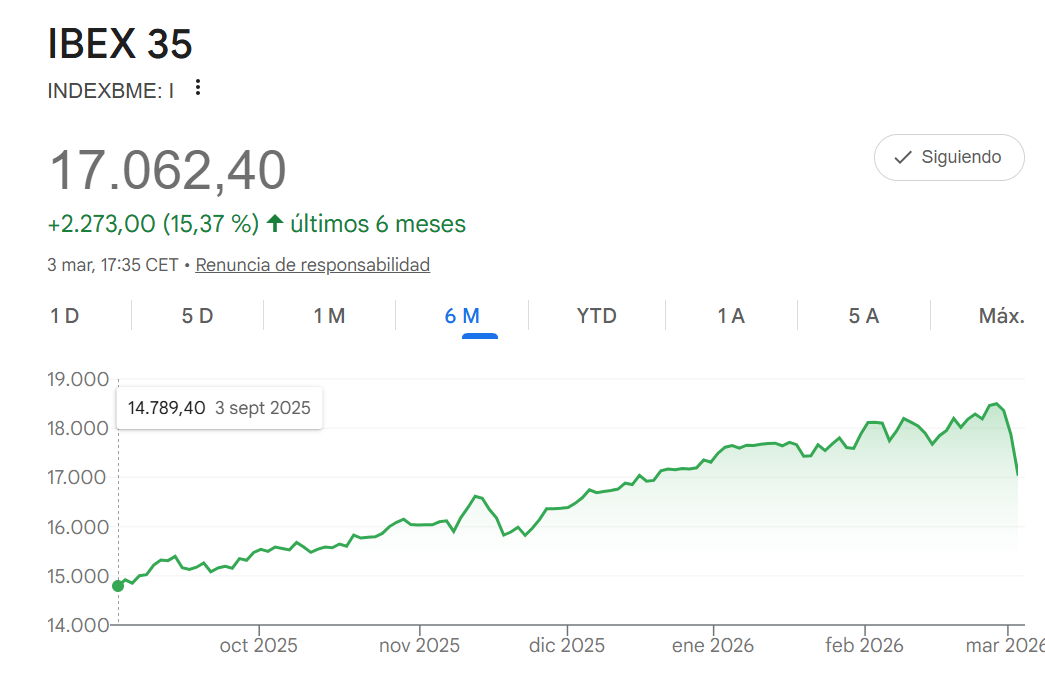This screenshot has width=1045, height=683.
Task: Select the 5 D time range
Action: tap(197, 316)
